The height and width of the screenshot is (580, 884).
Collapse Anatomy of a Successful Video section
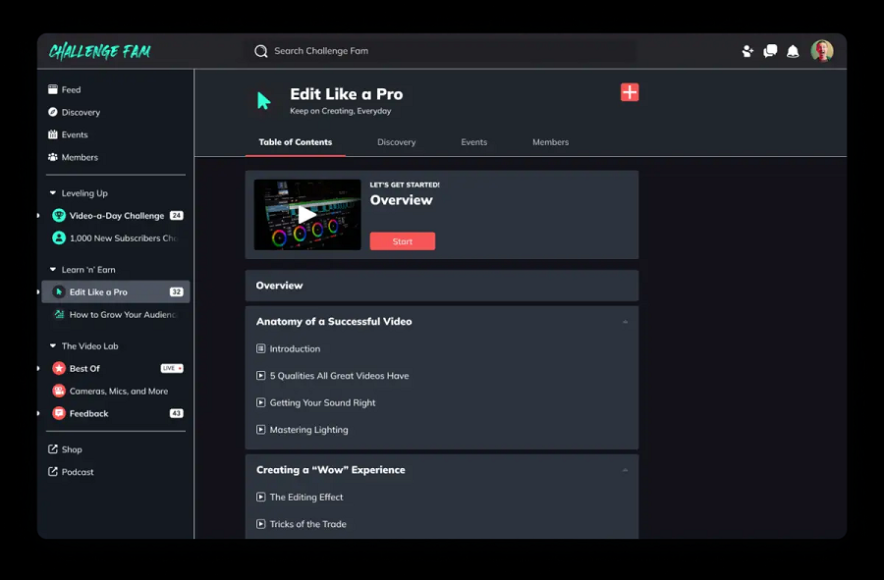[625, 322]
